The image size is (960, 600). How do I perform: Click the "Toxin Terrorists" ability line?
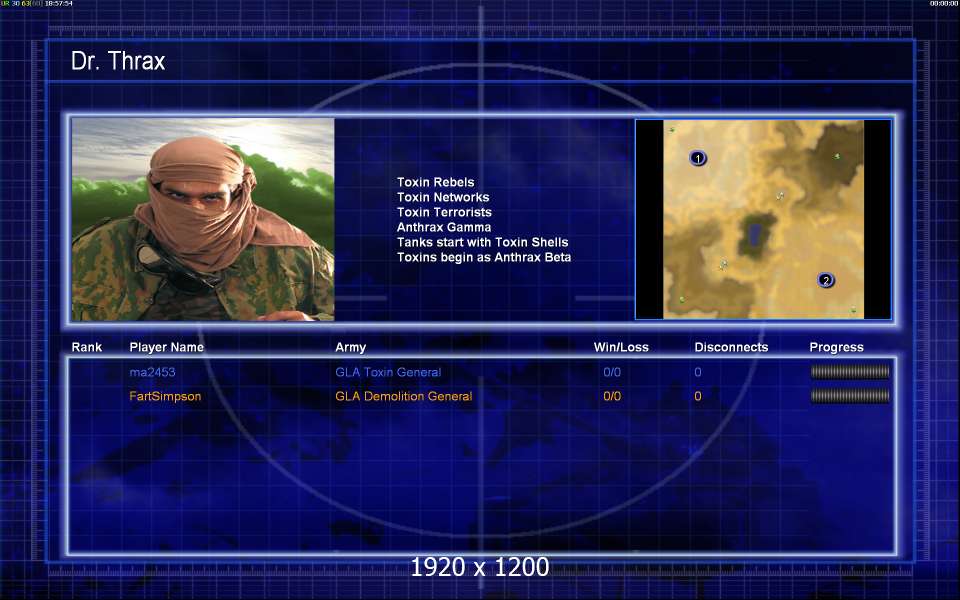click(444, 212)
